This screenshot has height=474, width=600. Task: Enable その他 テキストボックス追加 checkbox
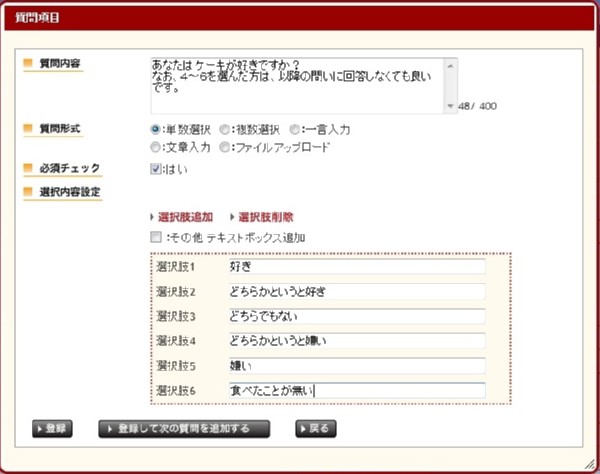click(155, 238)
